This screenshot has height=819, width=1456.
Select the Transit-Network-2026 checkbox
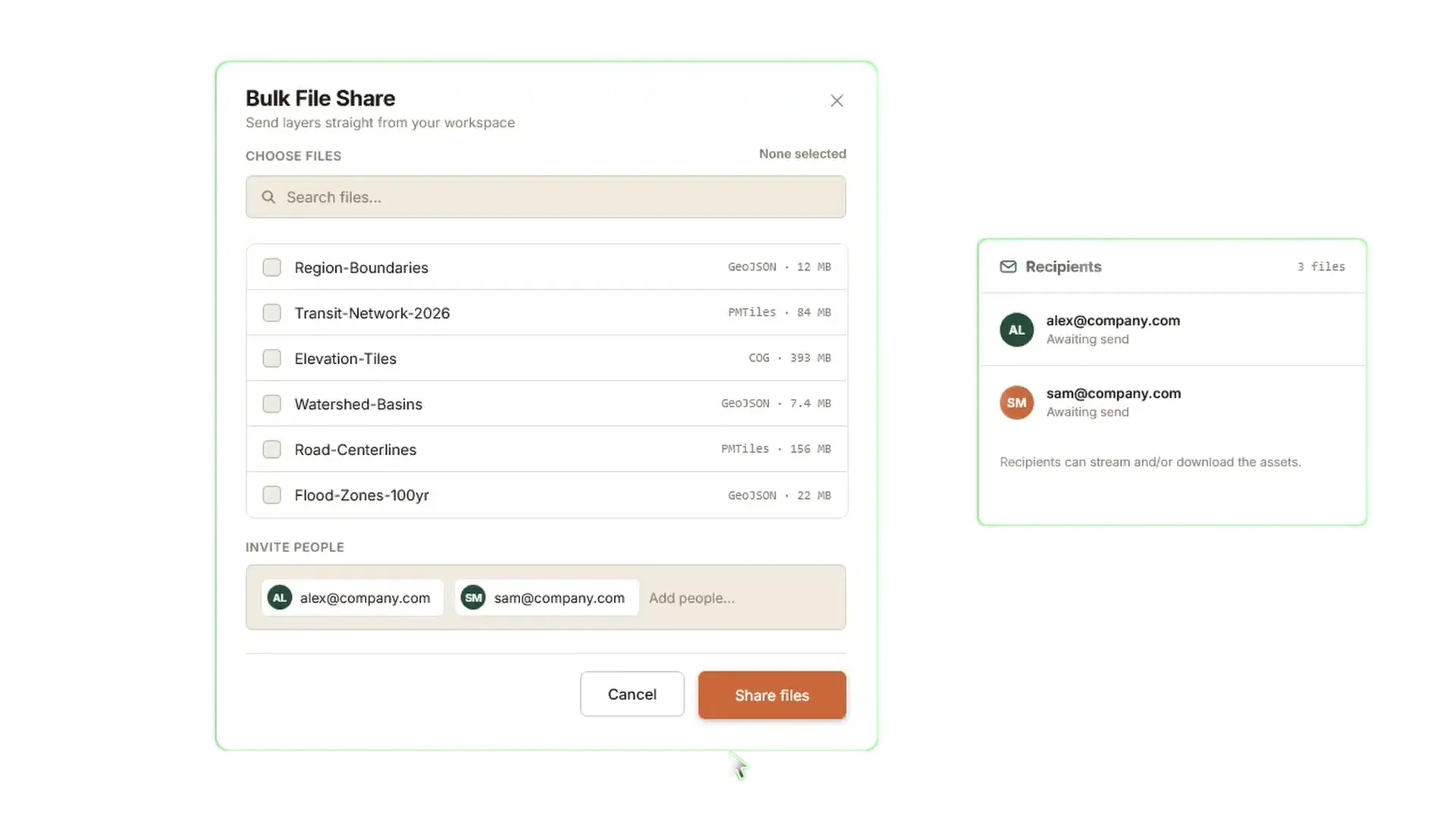pos(271,312)
